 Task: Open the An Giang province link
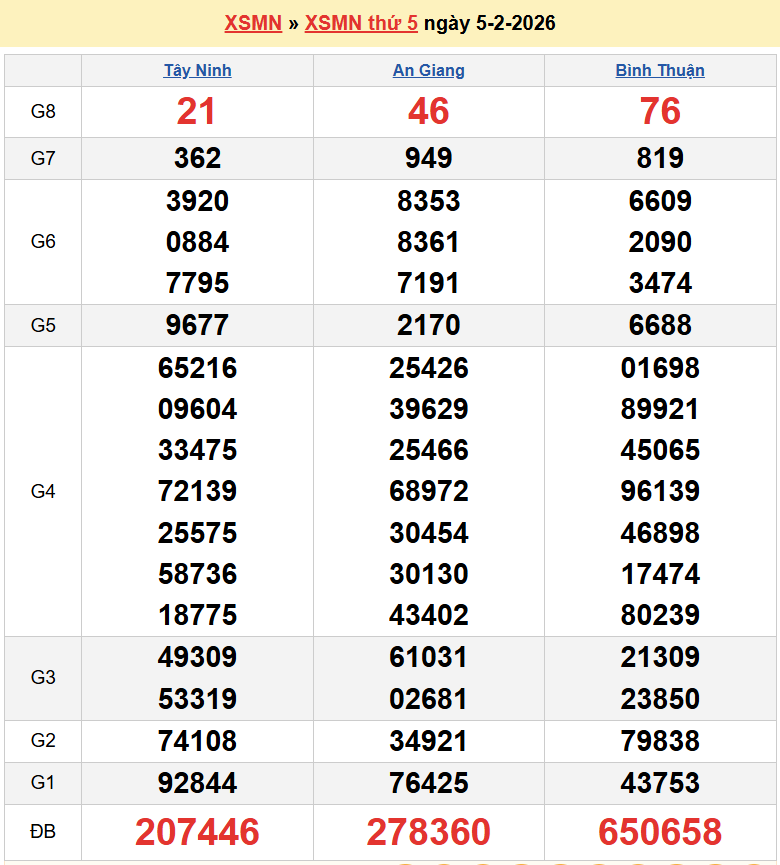(x=428, y=70)
